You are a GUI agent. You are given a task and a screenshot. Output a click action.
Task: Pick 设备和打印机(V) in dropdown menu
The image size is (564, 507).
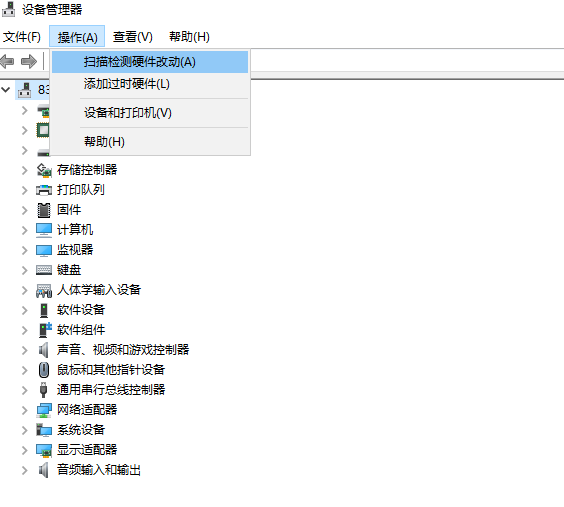click(x=150, y=113)
